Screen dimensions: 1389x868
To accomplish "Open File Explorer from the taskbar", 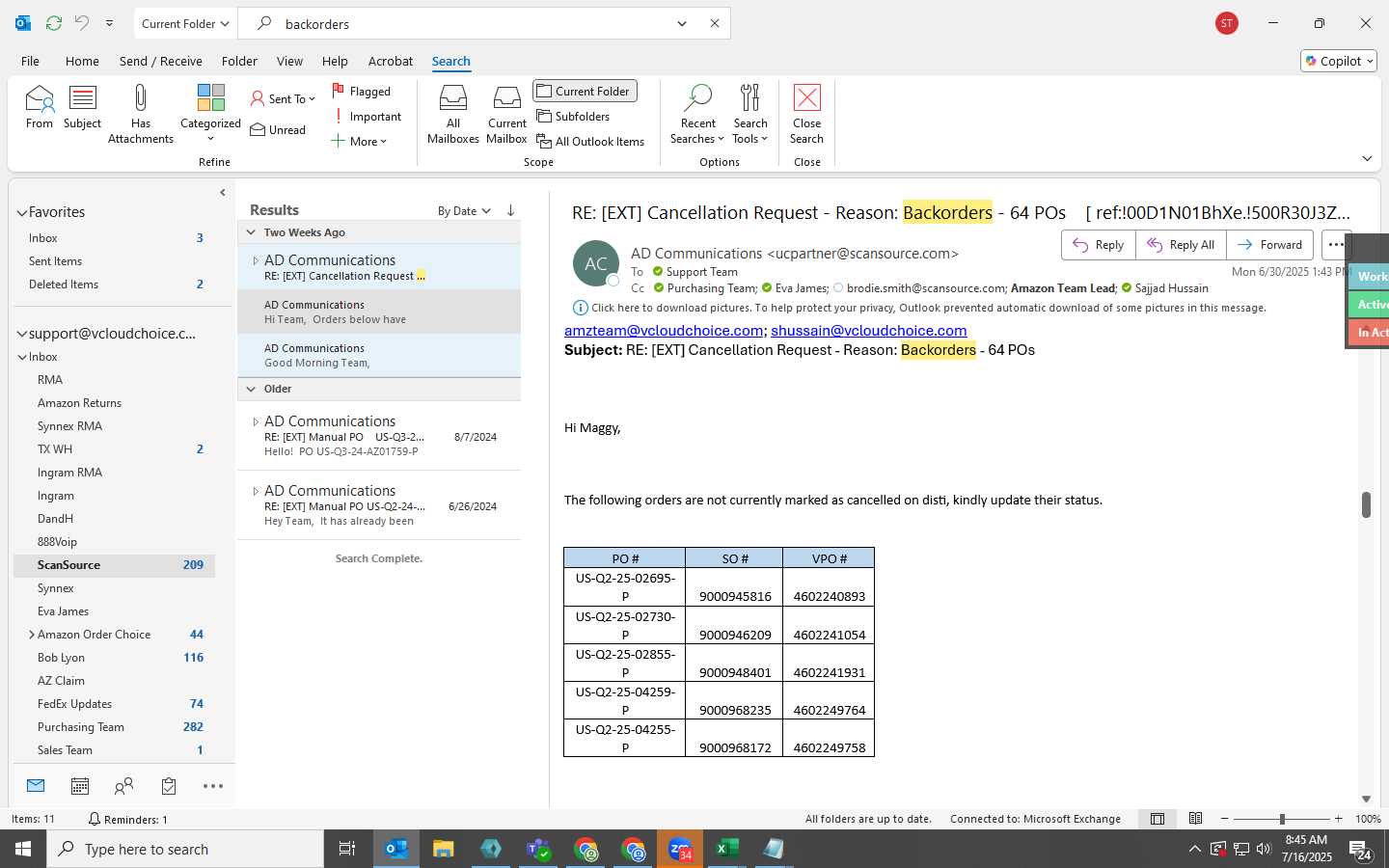I will click(443, 849).
